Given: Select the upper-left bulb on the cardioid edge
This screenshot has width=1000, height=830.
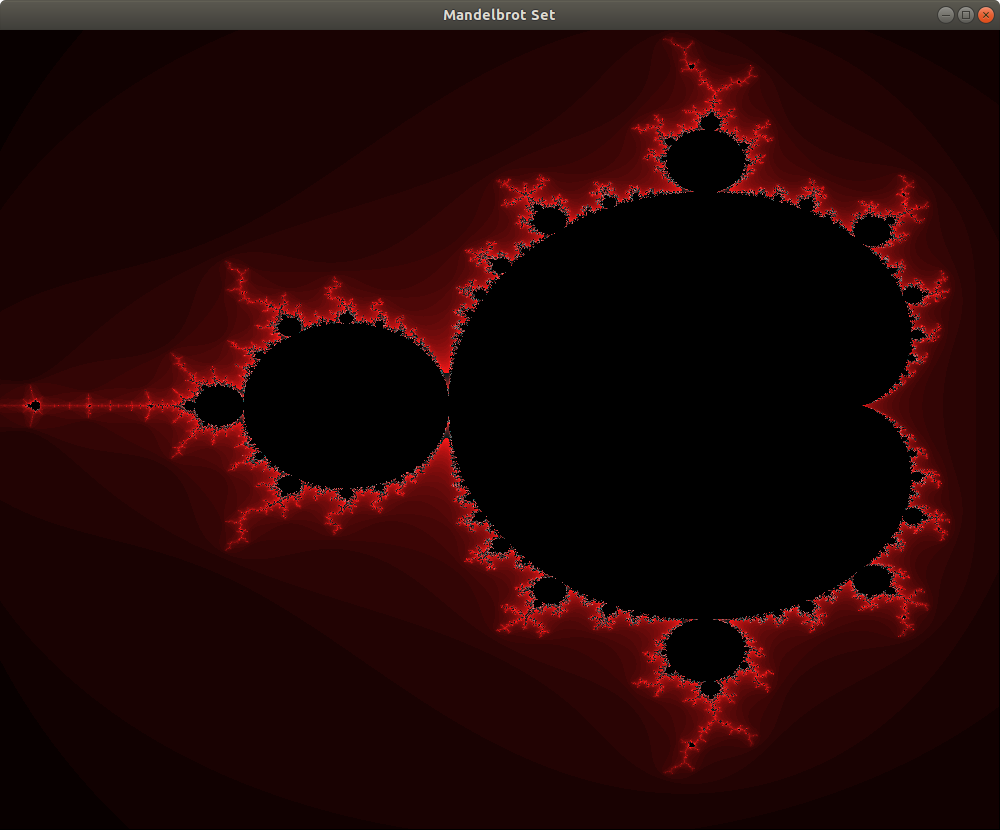Looking at the screenshot, I should tap(548, 220).
